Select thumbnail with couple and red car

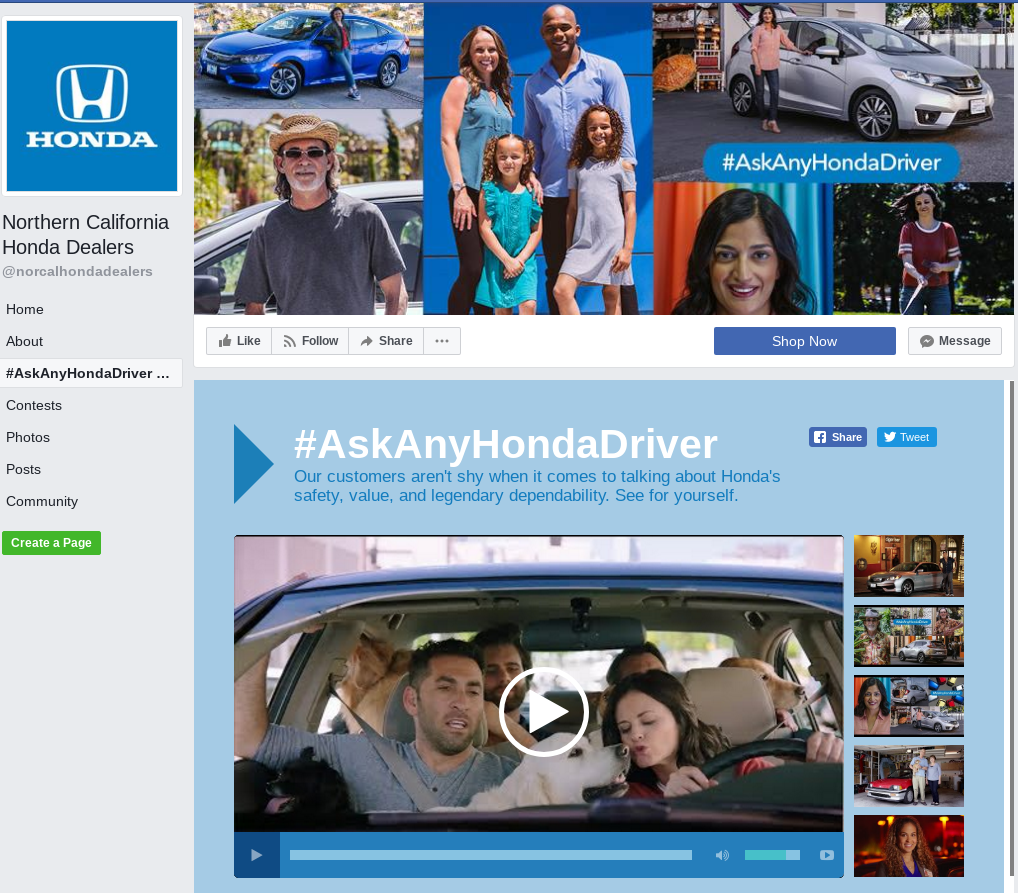pos(908,776)
